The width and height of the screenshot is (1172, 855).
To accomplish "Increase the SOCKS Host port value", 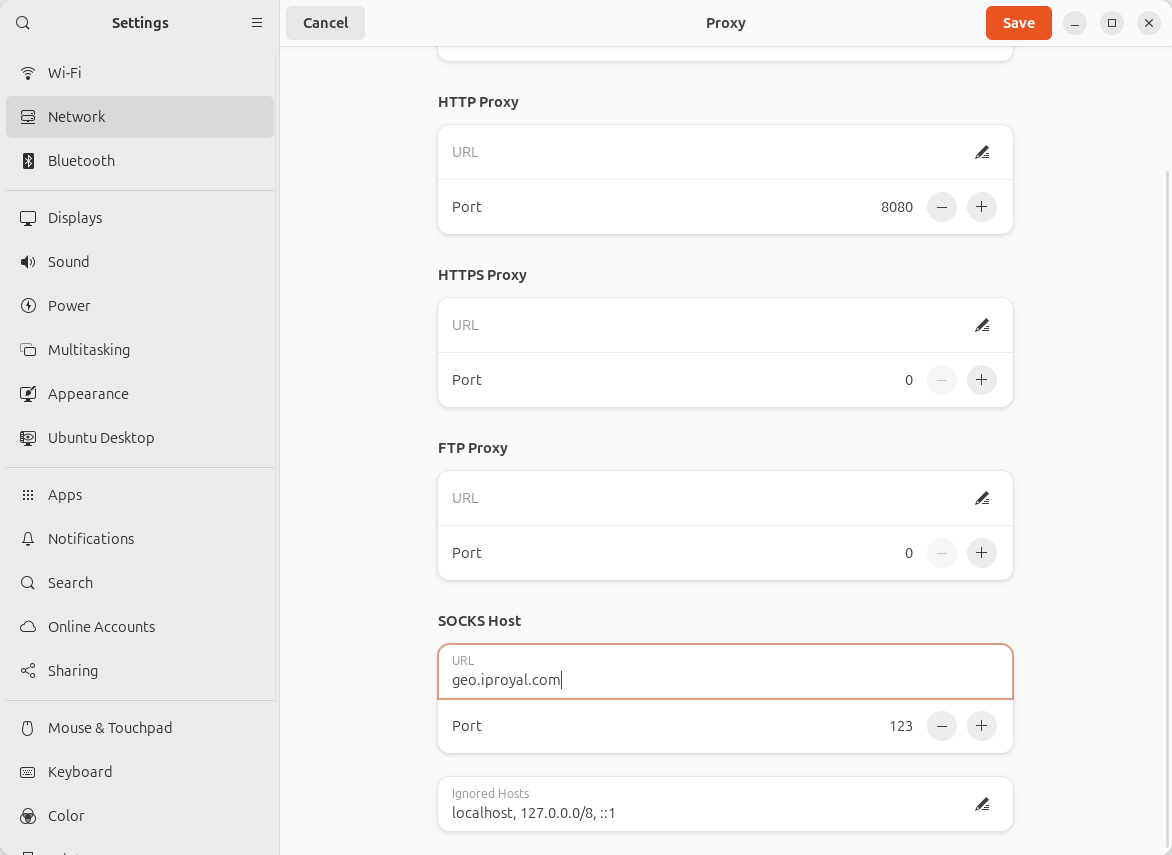I will (x=981, y=726).
